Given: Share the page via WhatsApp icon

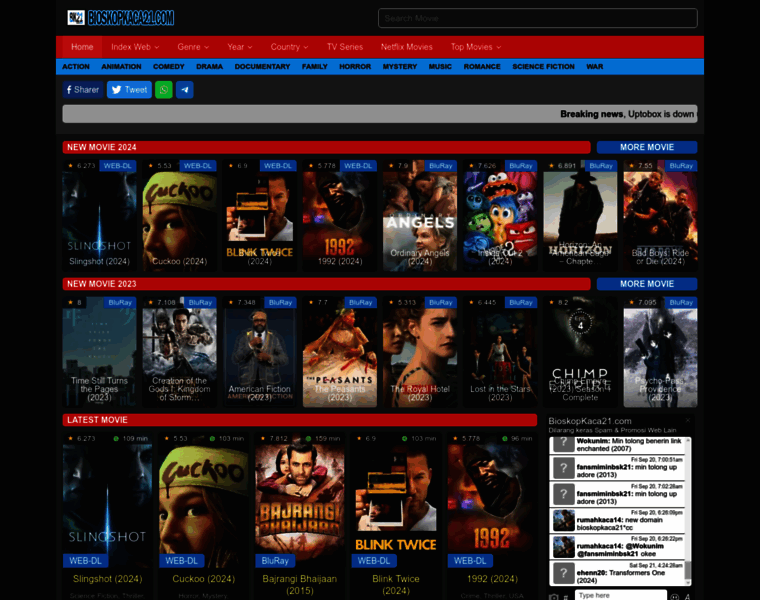Looking at the screenshot, I should (x=164, y=90).
